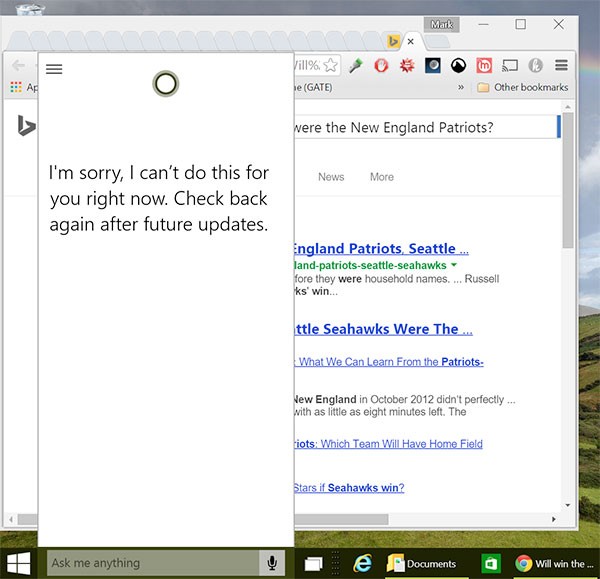Click the Google Cast extension icon
The height and width of the screenshot is (579, 600).
(x=510, y=65)
